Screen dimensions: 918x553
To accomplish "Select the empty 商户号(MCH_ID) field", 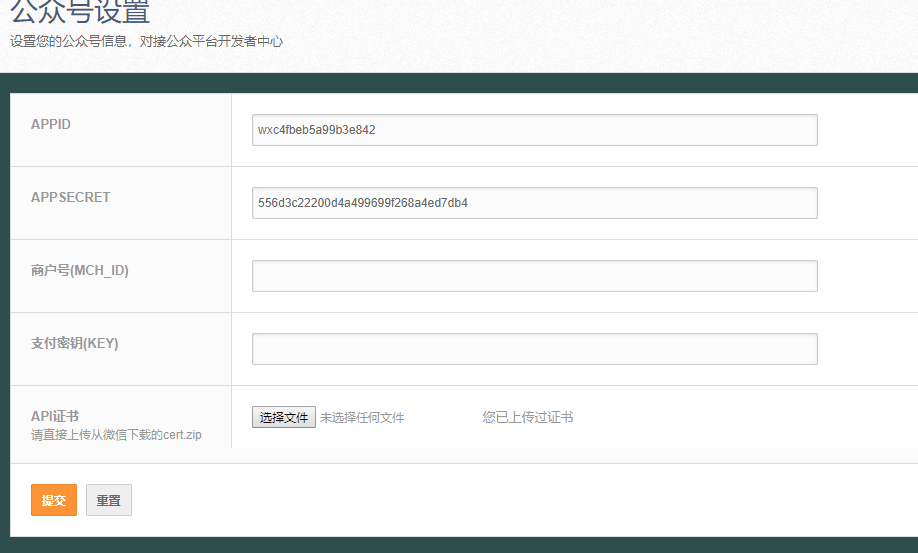I will pyautogui.click(x=535, y=276).
